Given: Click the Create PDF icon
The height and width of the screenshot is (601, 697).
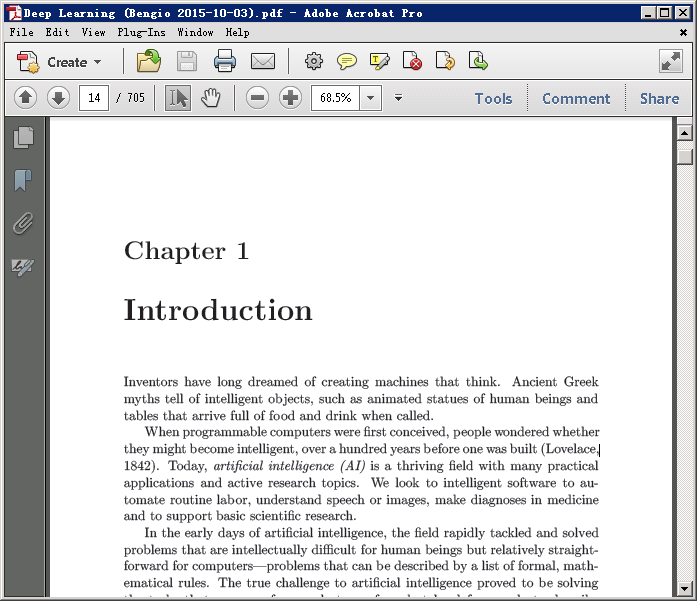Looking at the screenshot, I should point(28,62).
